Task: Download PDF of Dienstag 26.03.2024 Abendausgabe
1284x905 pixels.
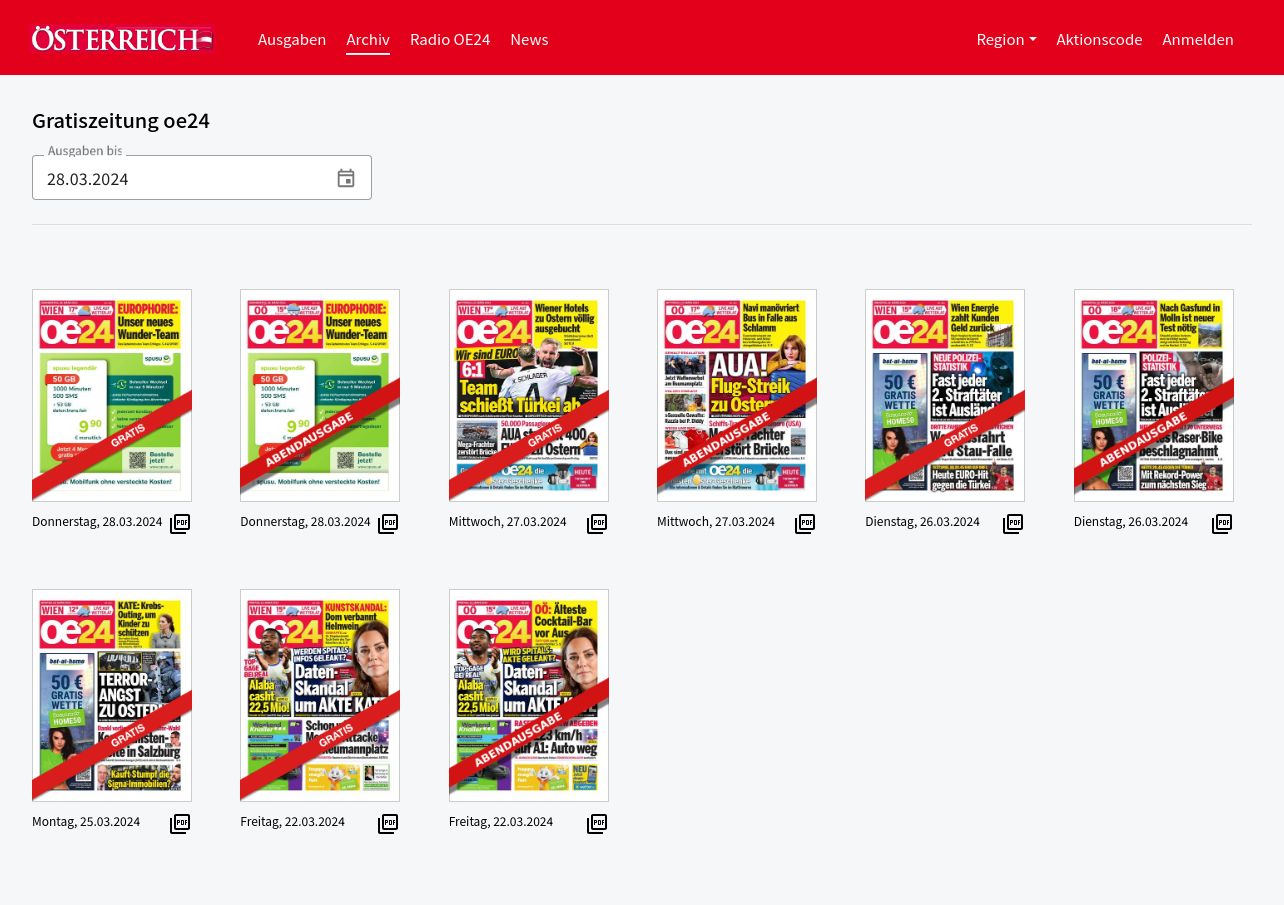Action: 1222,523
